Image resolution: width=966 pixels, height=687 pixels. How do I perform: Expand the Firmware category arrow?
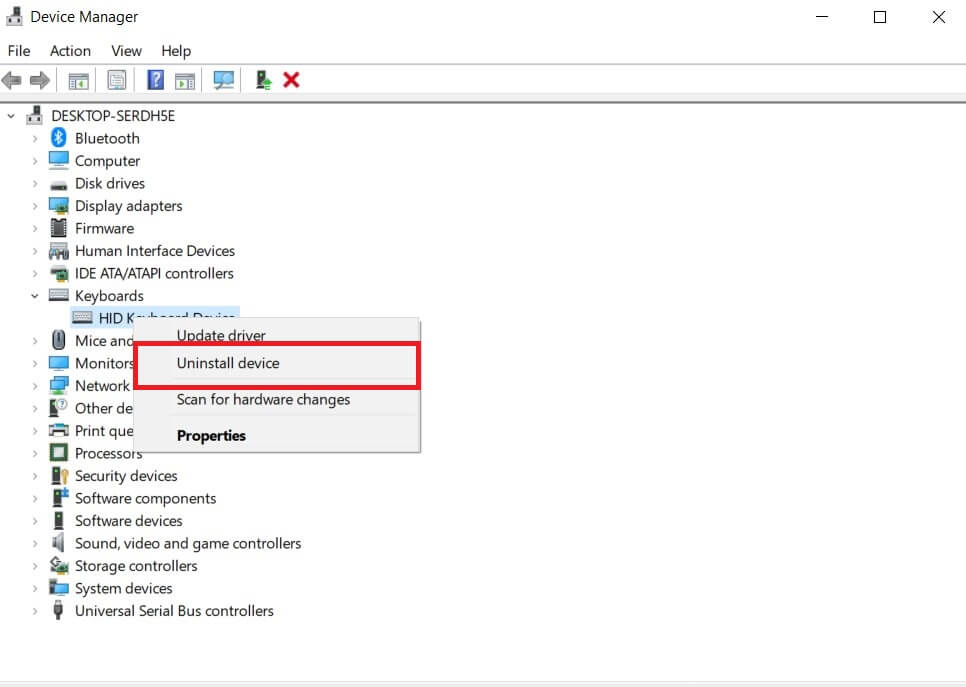35,229
